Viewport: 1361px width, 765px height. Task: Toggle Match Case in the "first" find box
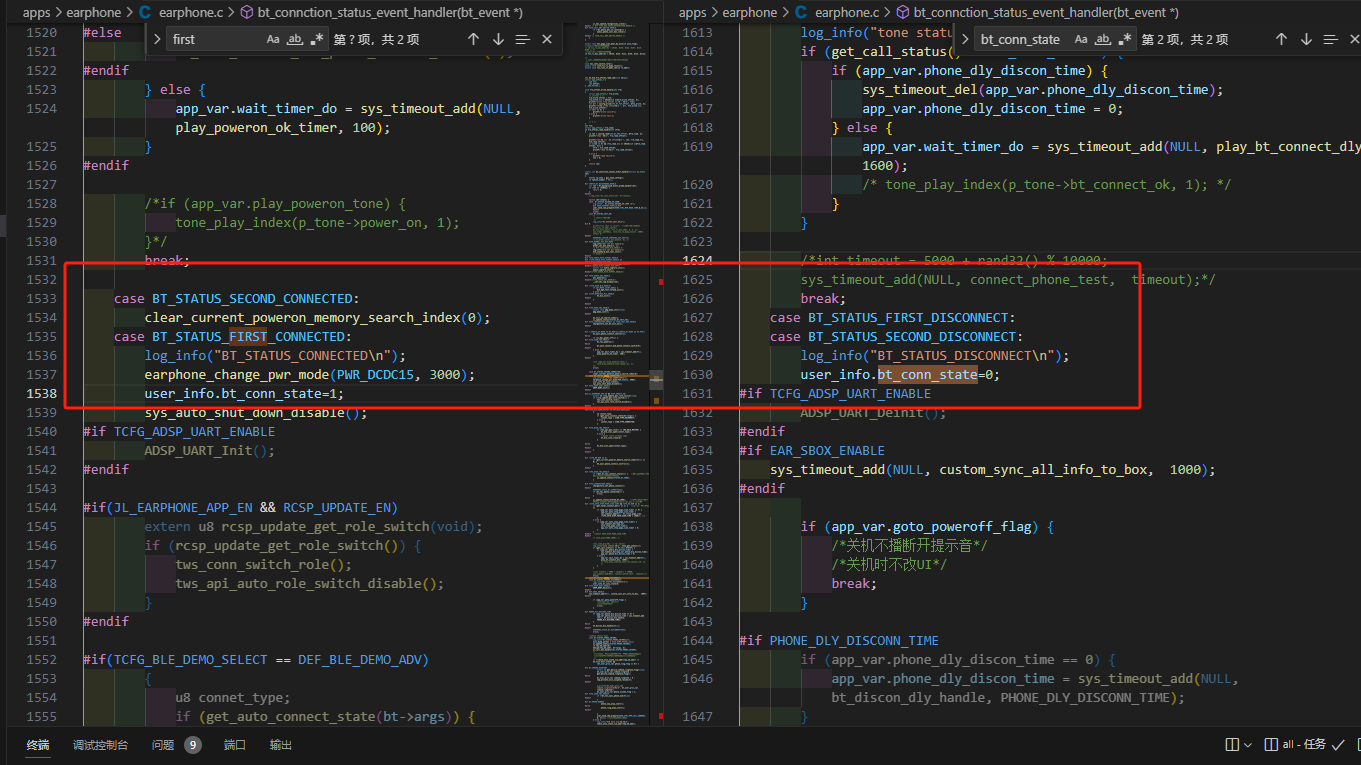point(273,39)
